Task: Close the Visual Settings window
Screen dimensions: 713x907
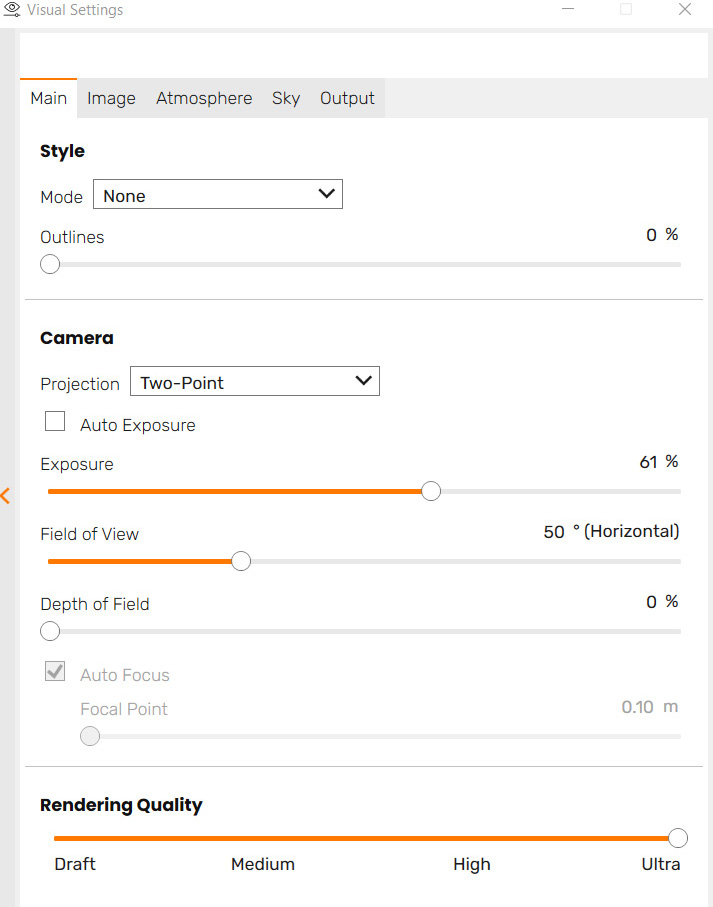Action: (x=685, y=10)
